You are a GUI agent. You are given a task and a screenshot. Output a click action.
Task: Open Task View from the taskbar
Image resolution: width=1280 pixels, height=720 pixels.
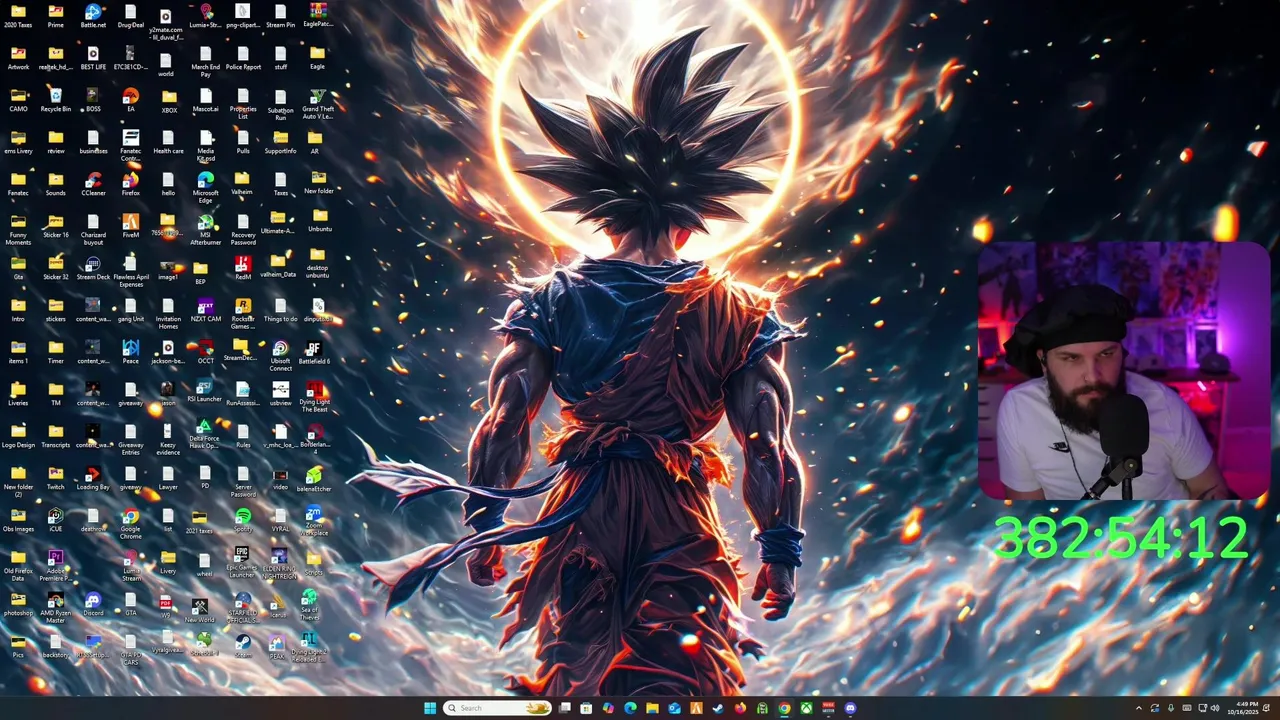(x=564, y=708)
